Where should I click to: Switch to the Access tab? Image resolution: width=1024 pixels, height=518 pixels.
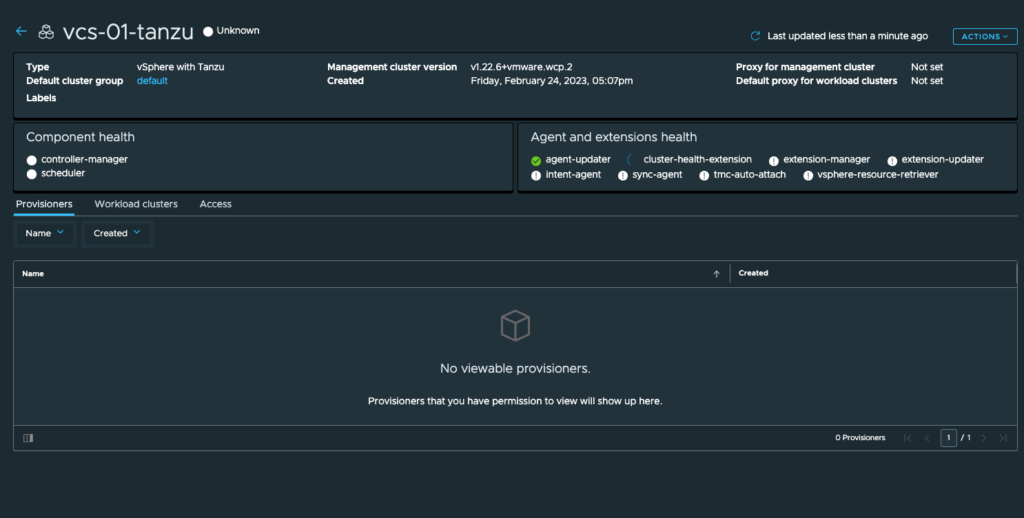click(216, 204)
